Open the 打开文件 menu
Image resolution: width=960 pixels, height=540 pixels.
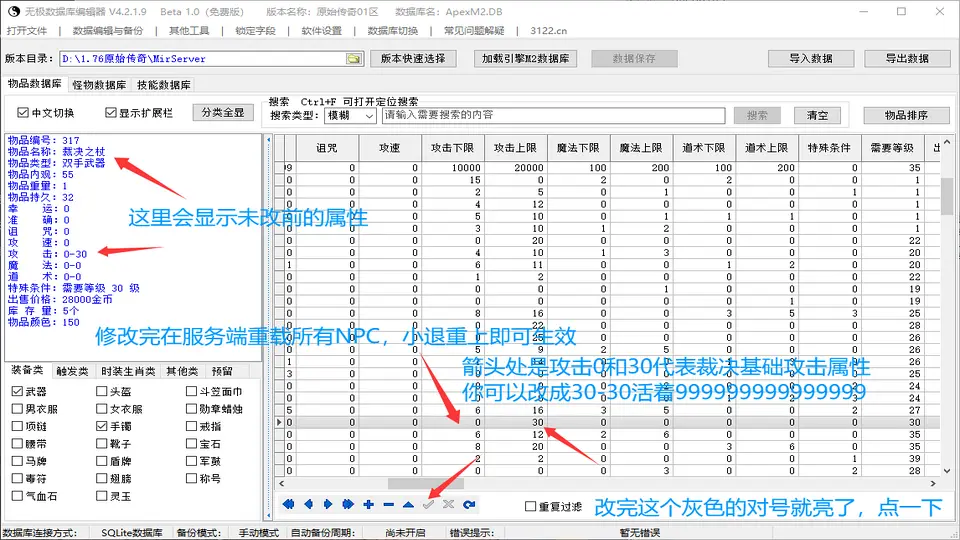27,31
